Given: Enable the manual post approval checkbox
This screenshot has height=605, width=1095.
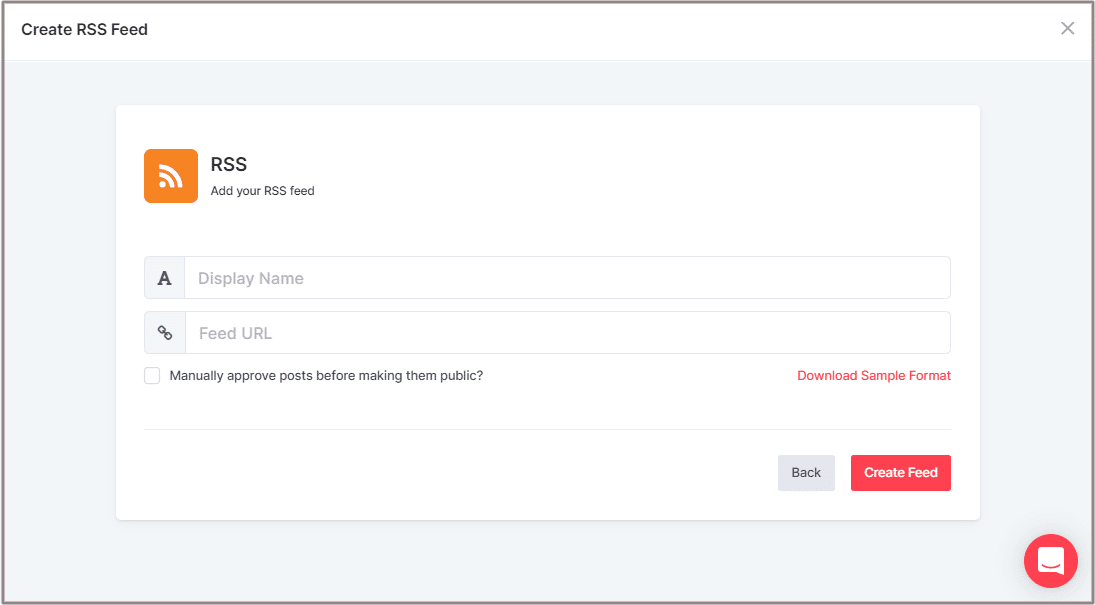Looking at the screenshot, I should pyautogui.click(x=152, y=376).
